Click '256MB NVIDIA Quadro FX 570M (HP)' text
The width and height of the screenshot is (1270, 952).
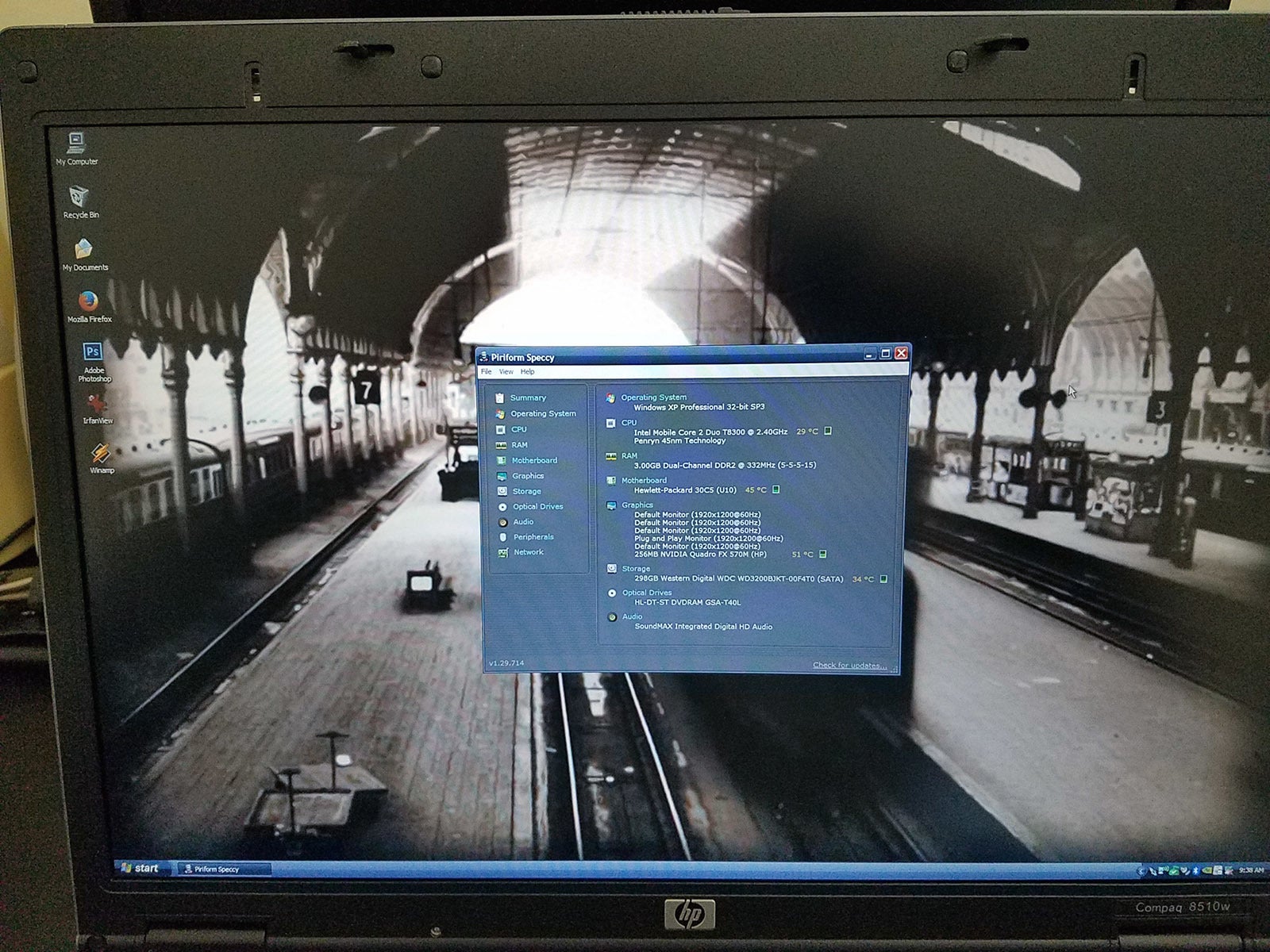tap(701, 555)
